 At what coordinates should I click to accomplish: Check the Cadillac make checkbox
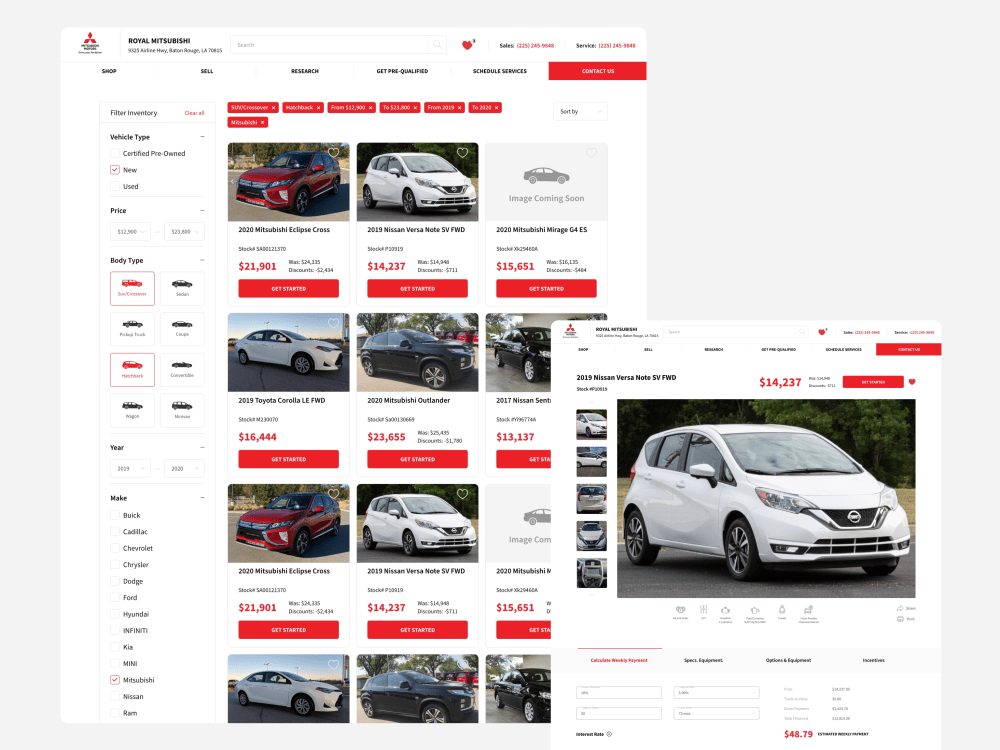pyautogui.click(x=115, y=532)
